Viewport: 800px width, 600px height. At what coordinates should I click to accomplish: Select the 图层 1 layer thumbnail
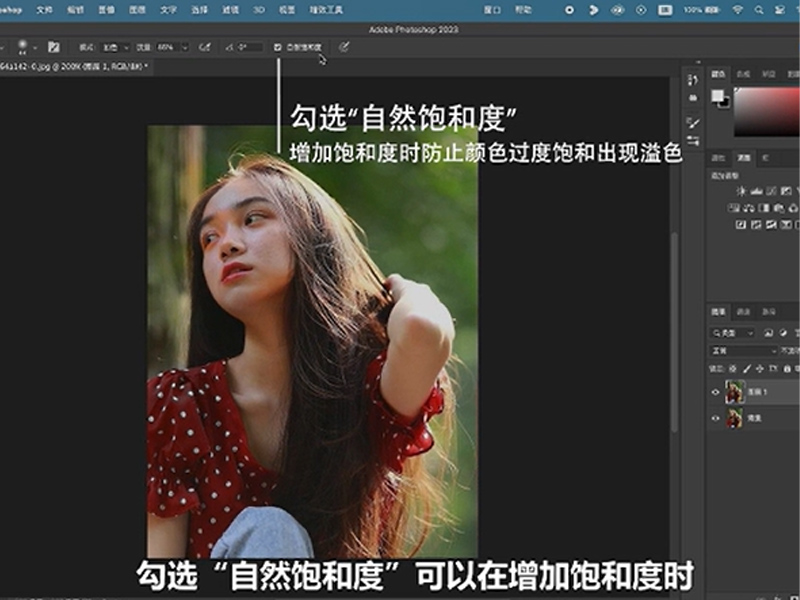coord(734,392)
